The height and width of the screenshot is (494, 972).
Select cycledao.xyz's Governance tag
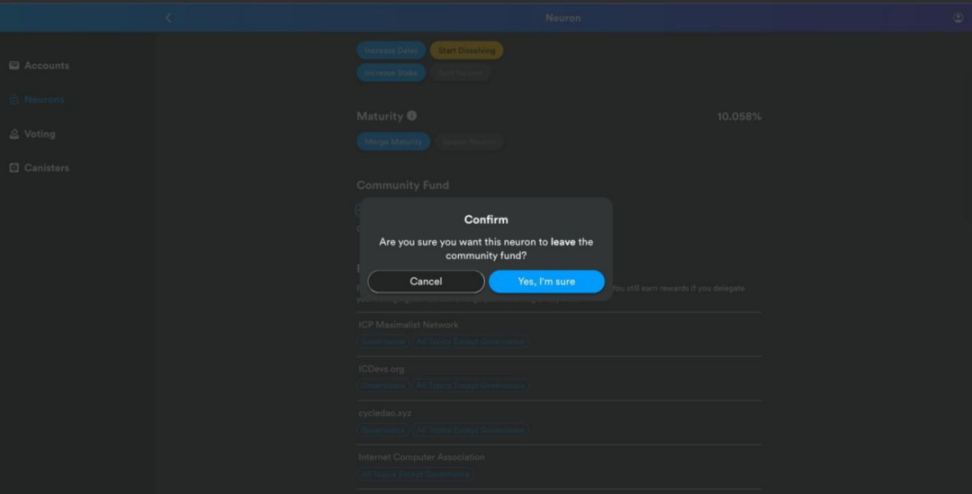(x=382, y=430)
